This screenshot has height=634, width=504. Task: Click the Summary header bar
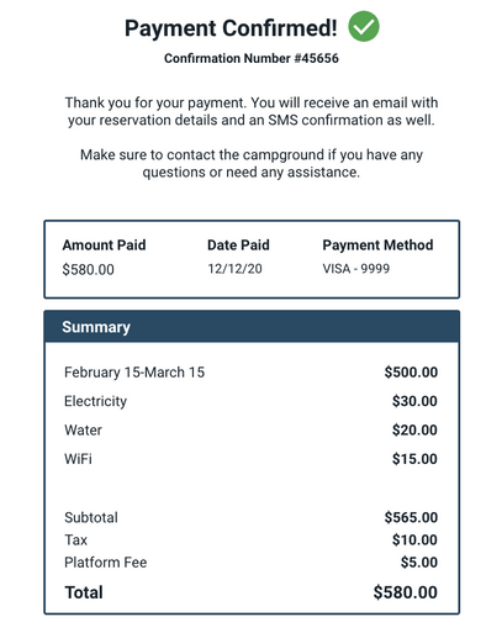point(252,327)
